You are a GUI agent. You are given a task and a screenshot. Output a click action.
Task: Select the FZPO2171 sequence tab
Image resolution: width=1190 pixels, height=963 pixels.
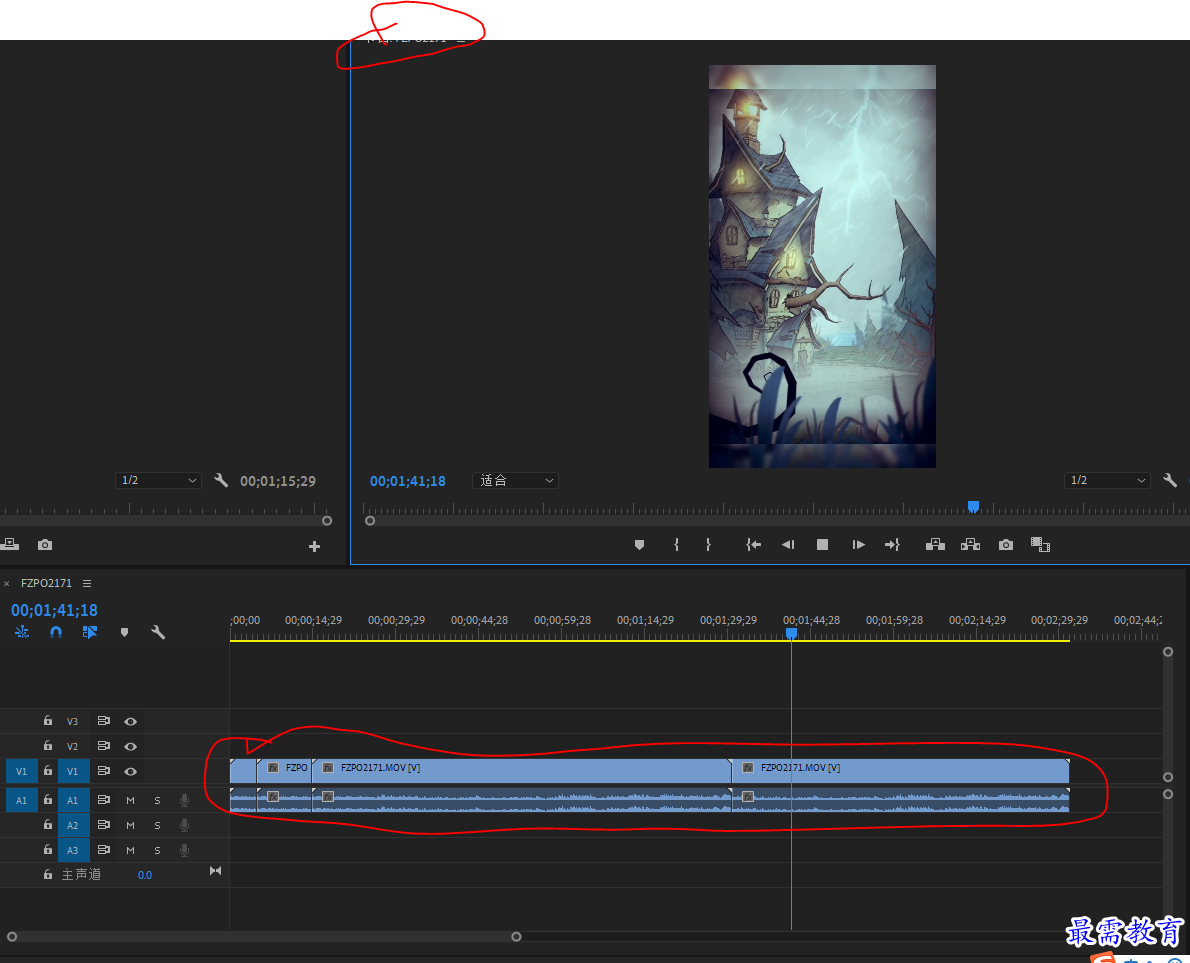[x=46, y=584]
